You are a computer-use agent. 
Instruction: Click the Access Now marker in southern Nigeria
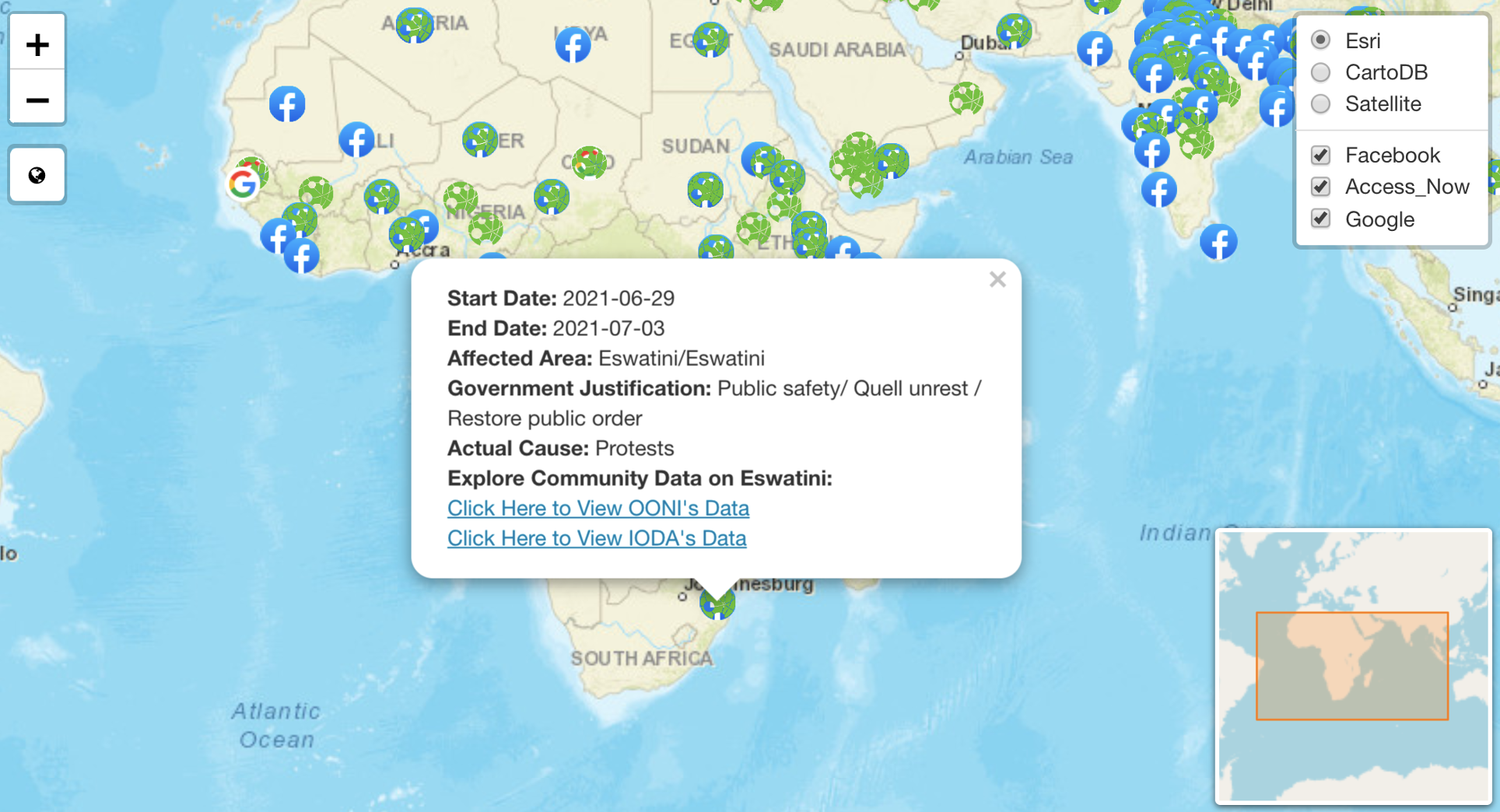point(485,228)
